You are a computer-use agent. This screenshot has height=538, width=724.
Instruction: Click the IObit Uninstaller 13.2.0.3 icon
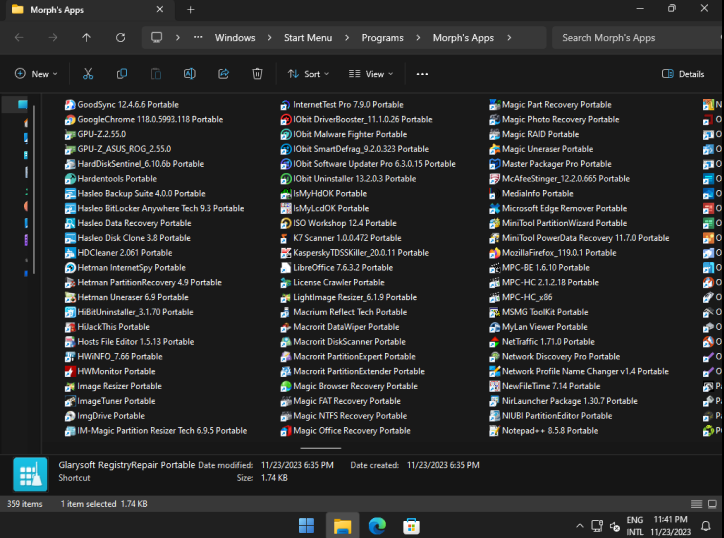[285, 179]
